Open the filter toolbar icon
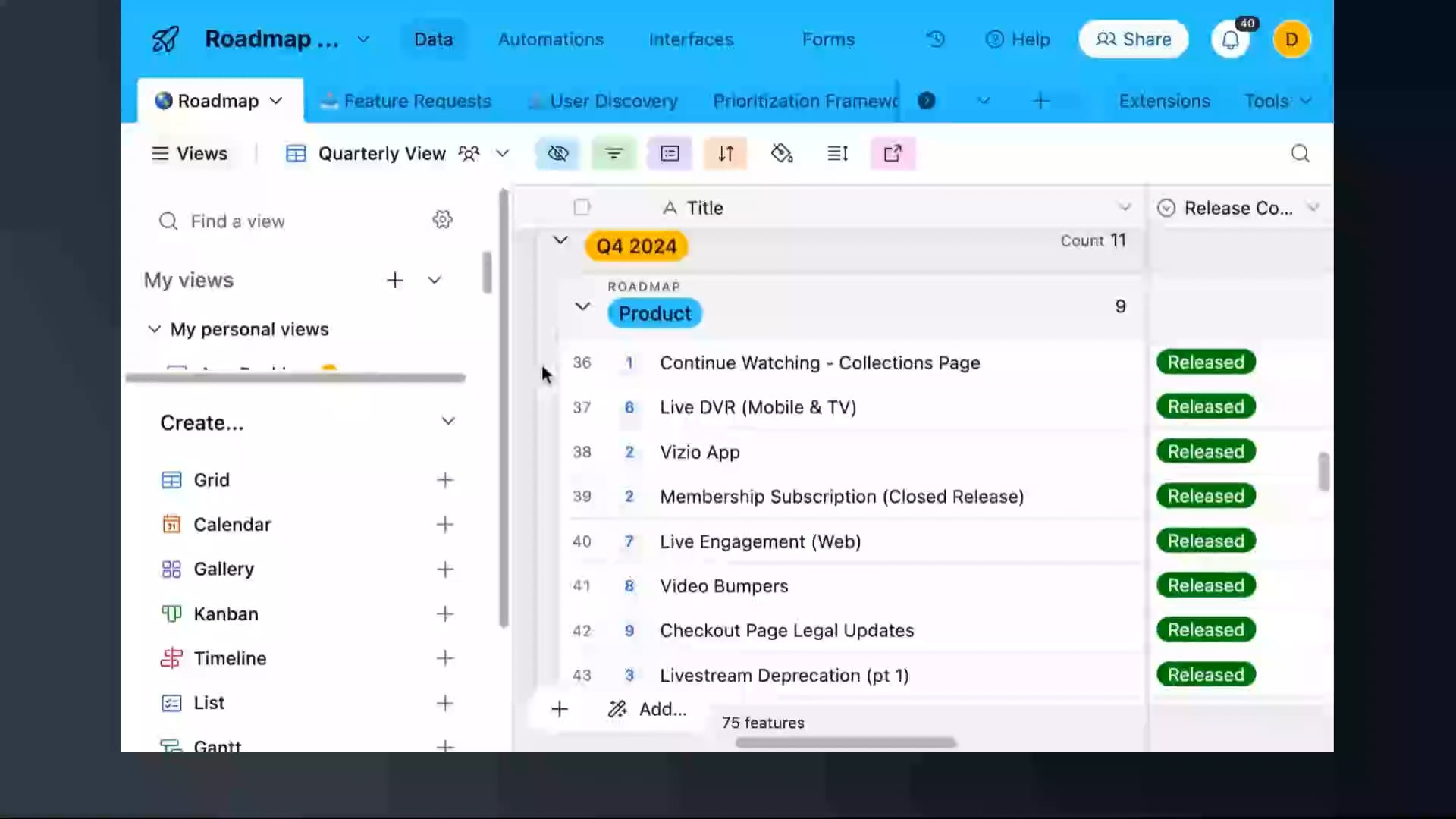 tap(613, 153)
